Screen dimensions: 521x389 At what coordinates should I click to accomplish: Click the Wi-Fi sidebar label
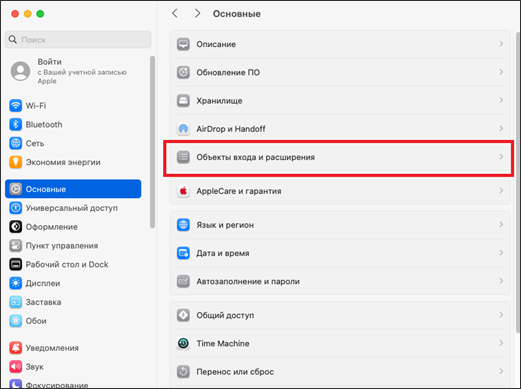(x=36, y=106)
